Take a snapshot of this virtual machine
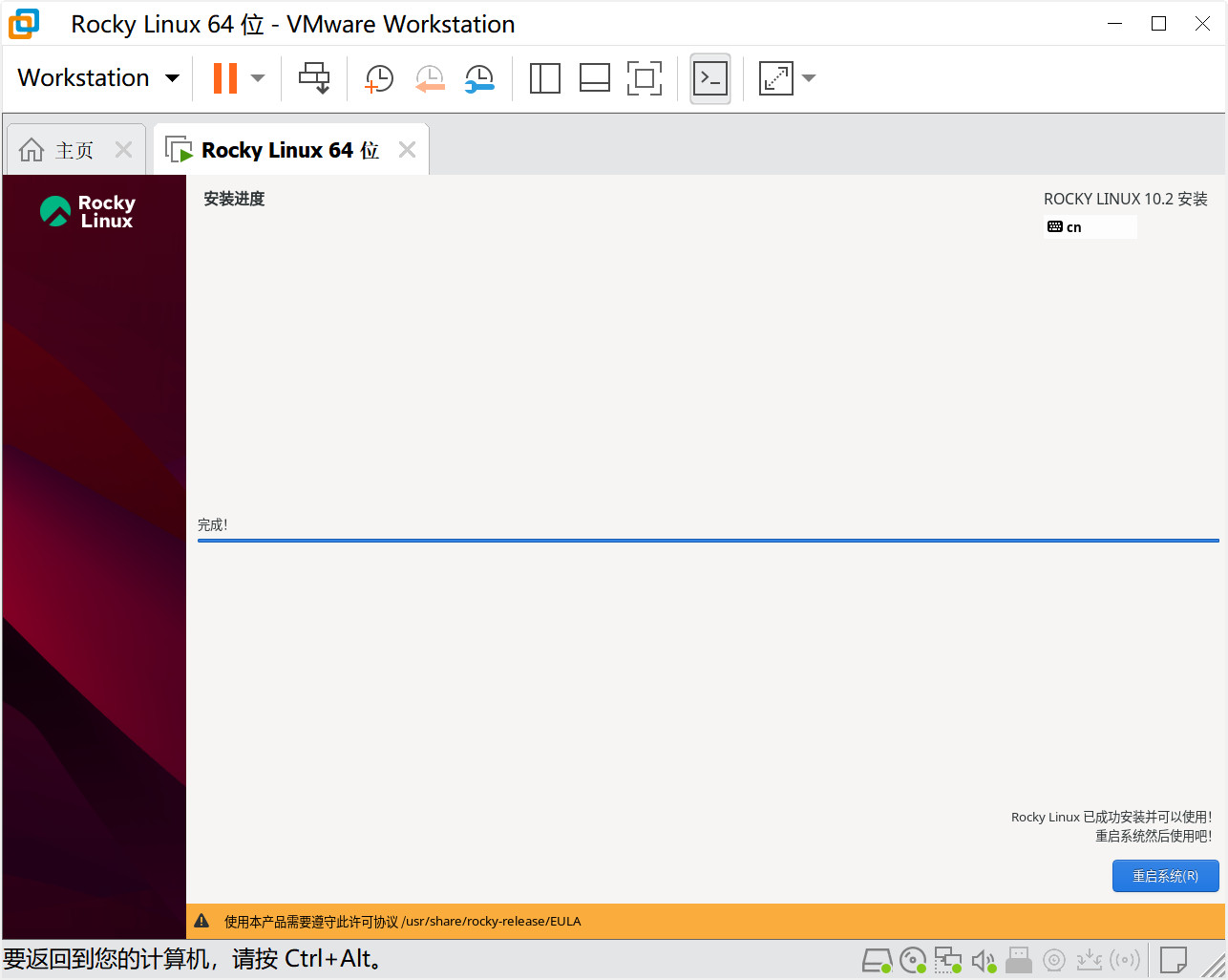 click(x=379, y=78)
